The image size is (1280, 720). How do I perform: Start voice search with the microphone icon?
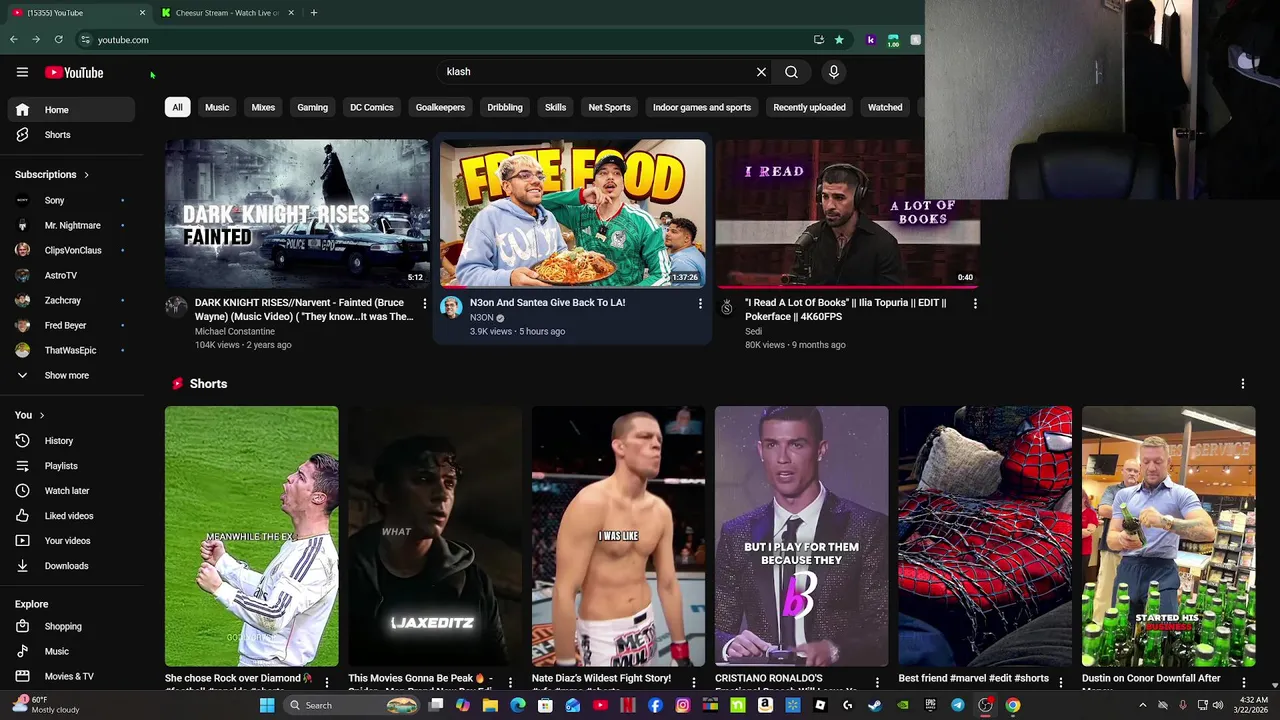tap(833, 72)
